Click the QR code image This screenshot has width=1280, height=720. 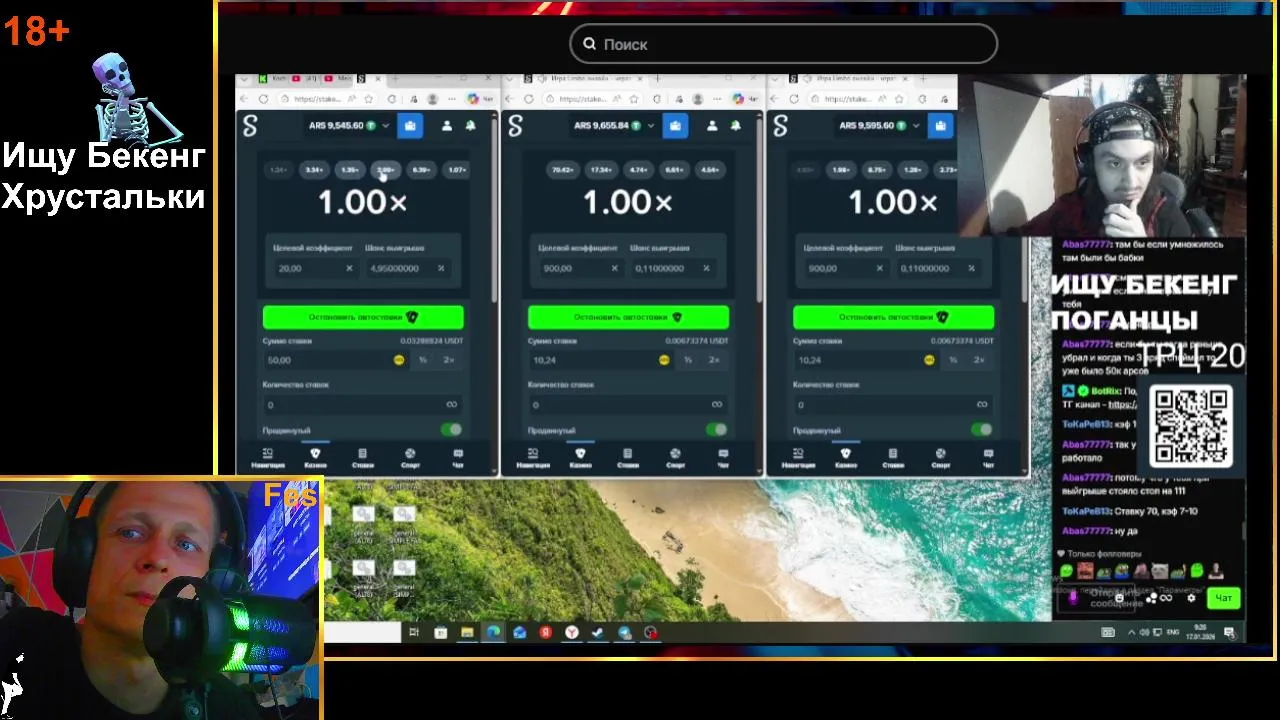1191,427
